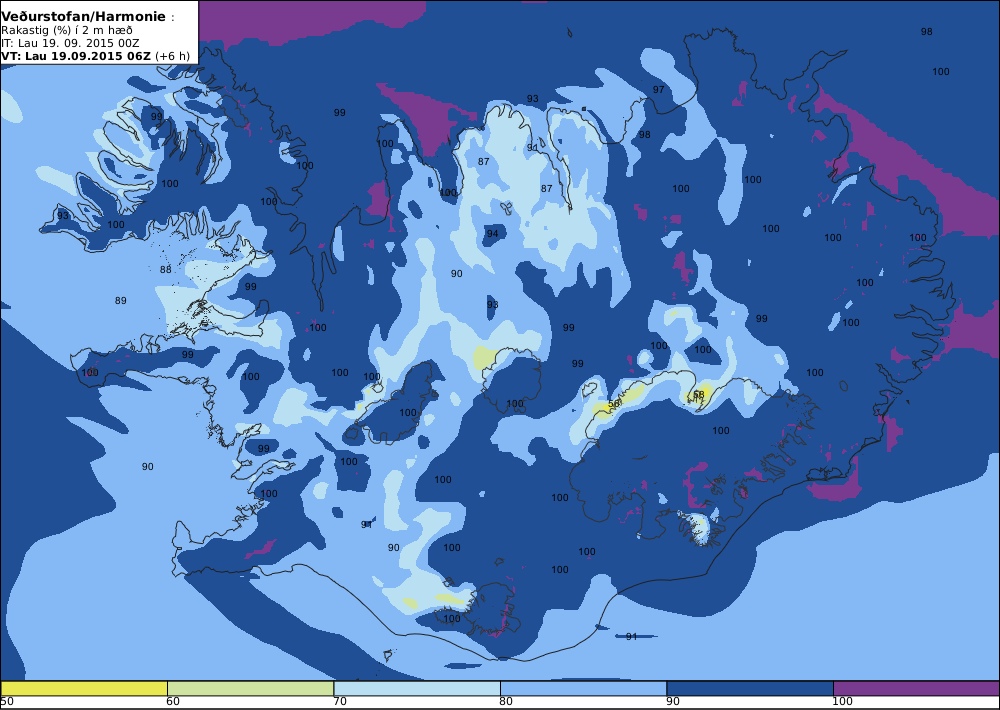Click the "89" humidity value over the sea
Viewport: 1000px width, 710px height.
(121, 300)
